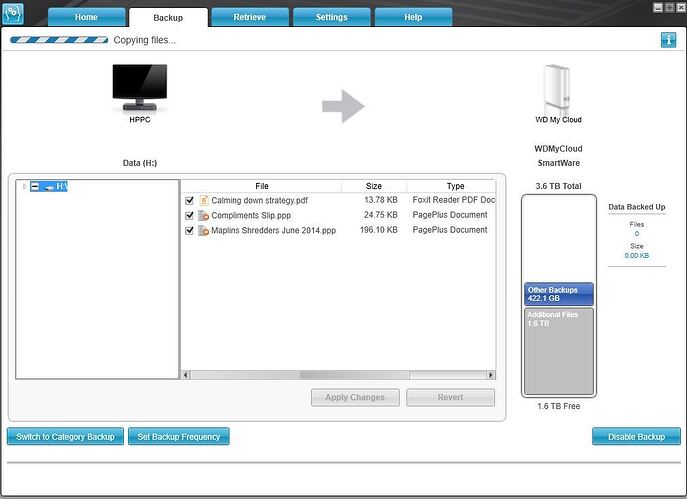Click the file list scroll right arrow

(491, 375)
